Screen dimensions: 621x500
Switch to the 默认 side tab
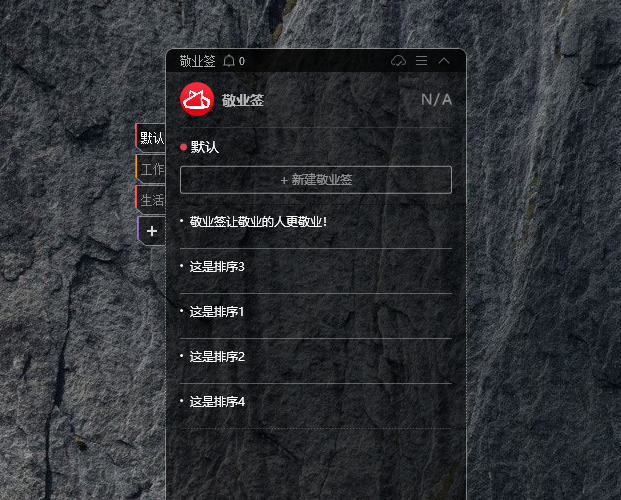[x=151, y=138]
